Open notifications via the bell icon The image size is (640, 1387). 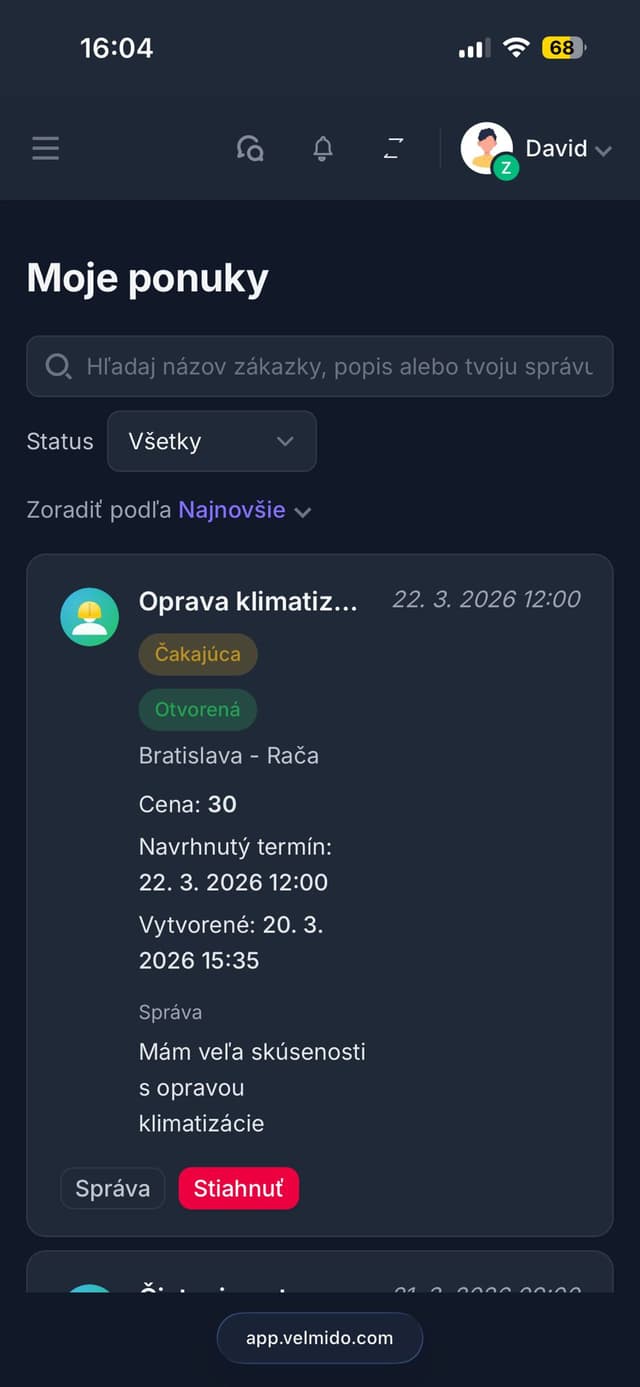322,148
